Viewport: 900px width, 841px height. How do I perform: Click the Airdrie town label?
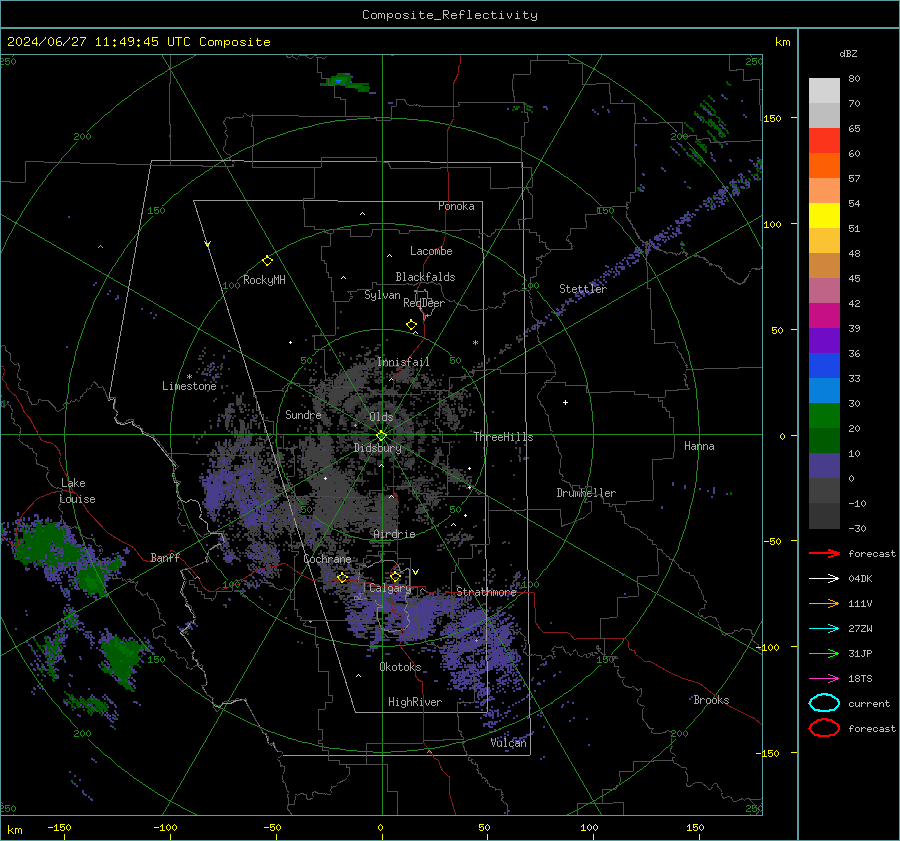coord(394,534)
